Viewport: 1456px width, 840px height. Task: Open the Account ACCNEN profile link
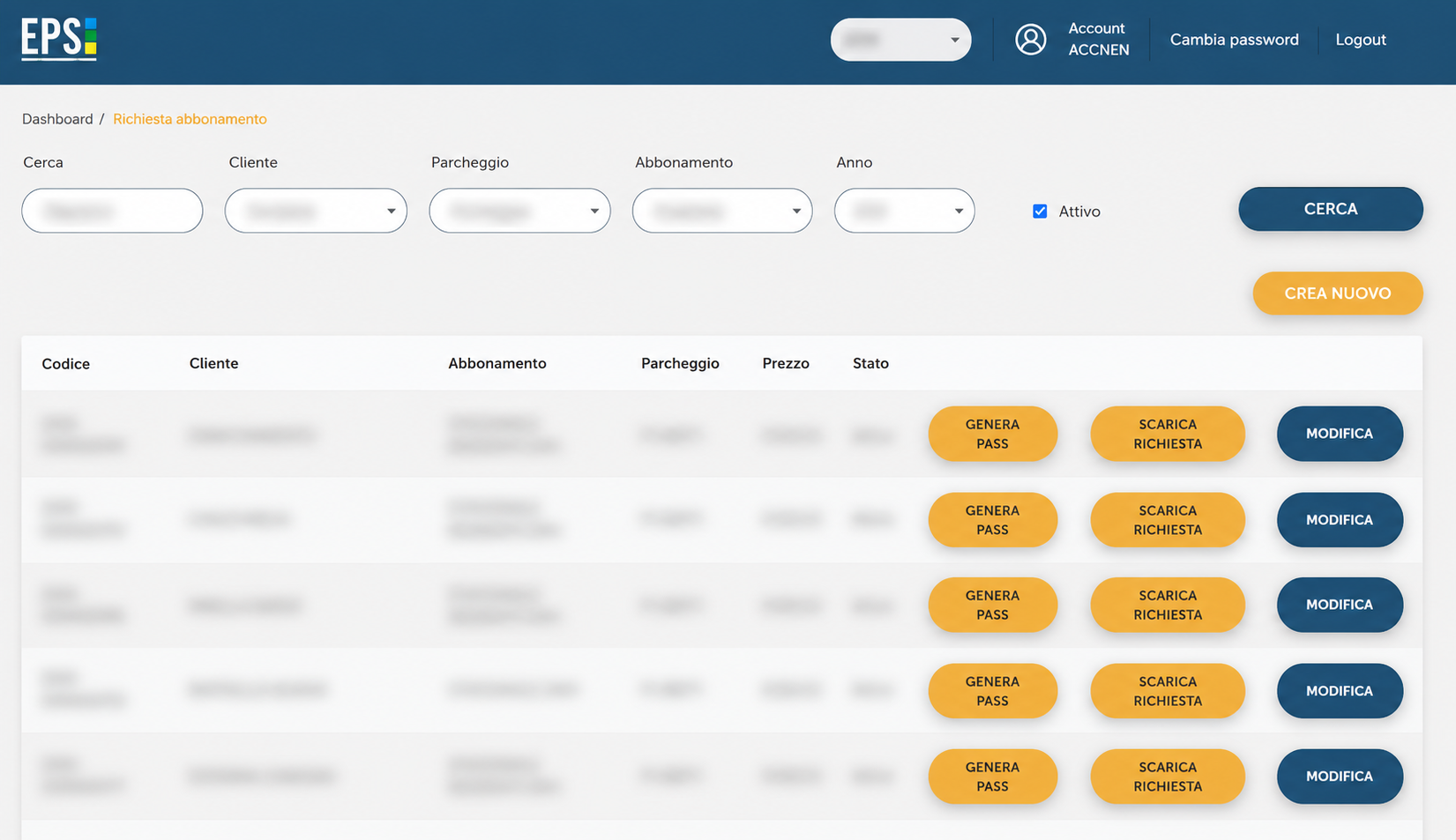(x=1098, y=40)
